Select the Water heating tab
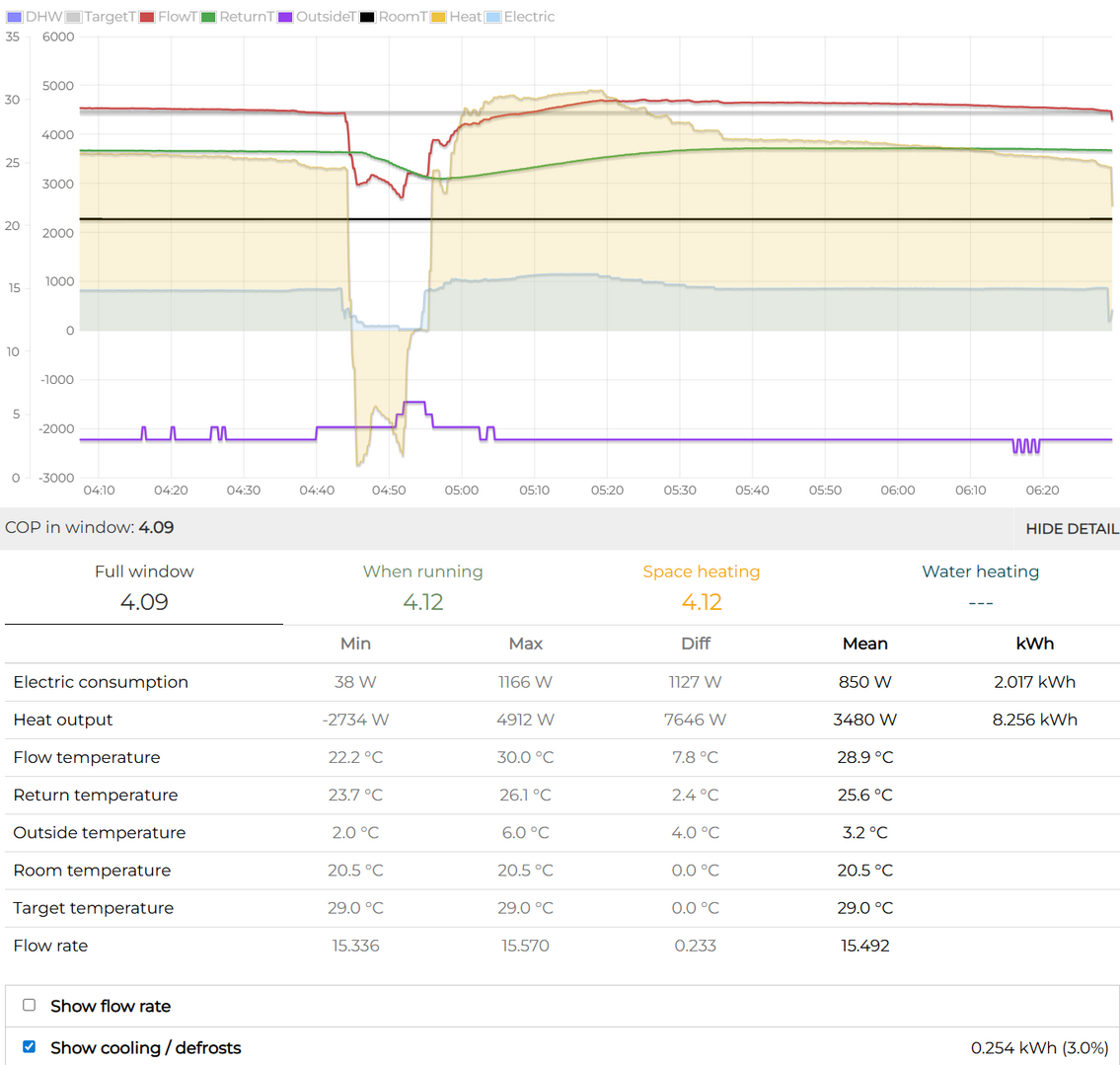 tap(980, 587)
